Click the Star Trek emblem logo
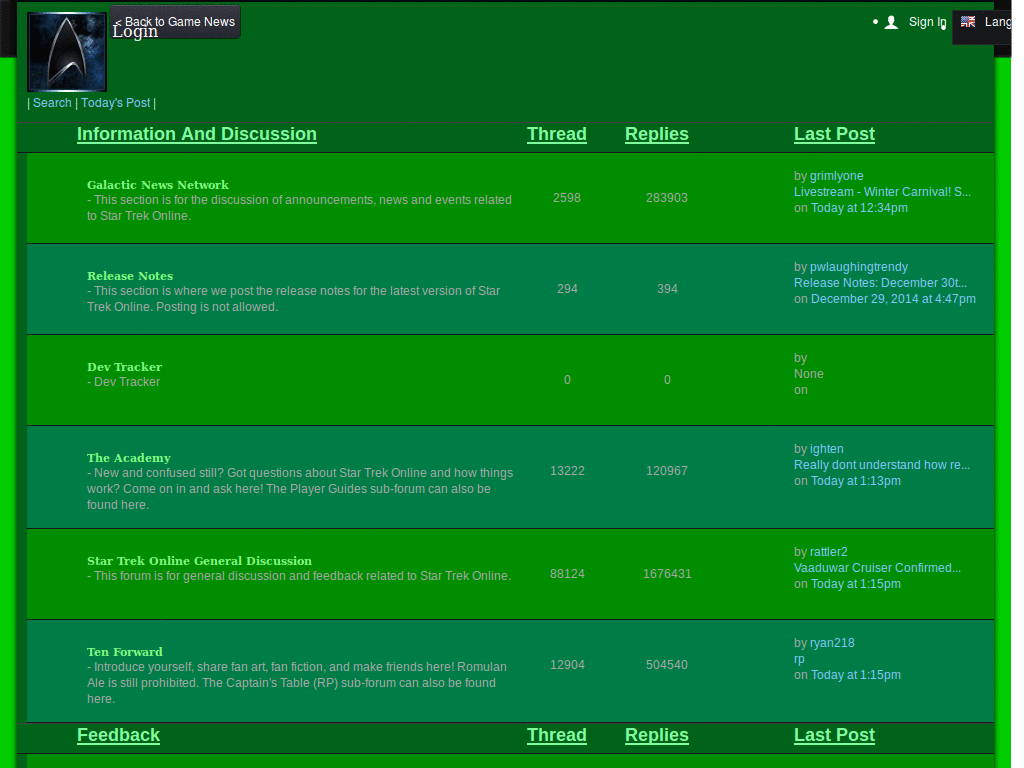 coord(67,52)
